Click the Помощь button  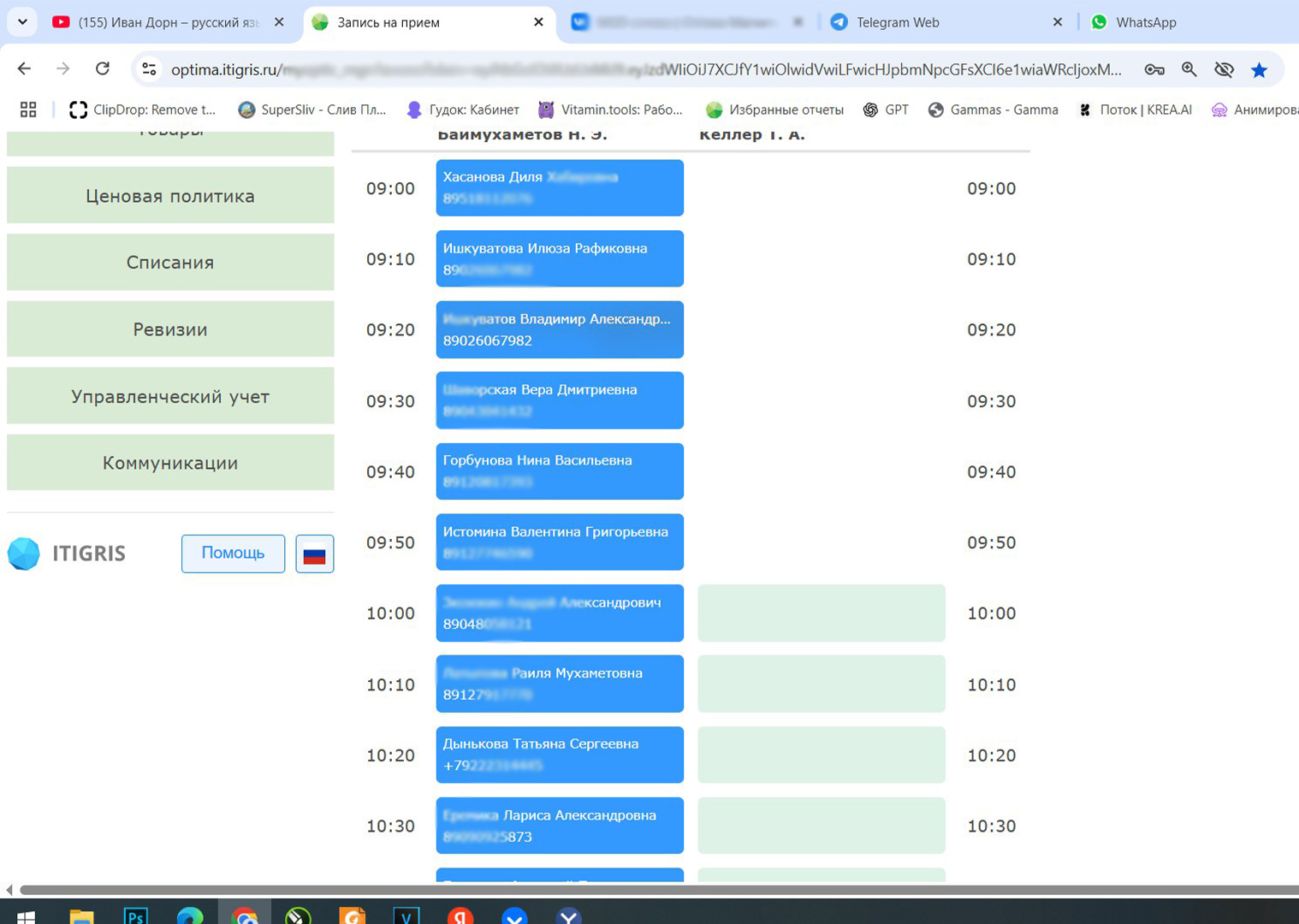coord(233,554)
